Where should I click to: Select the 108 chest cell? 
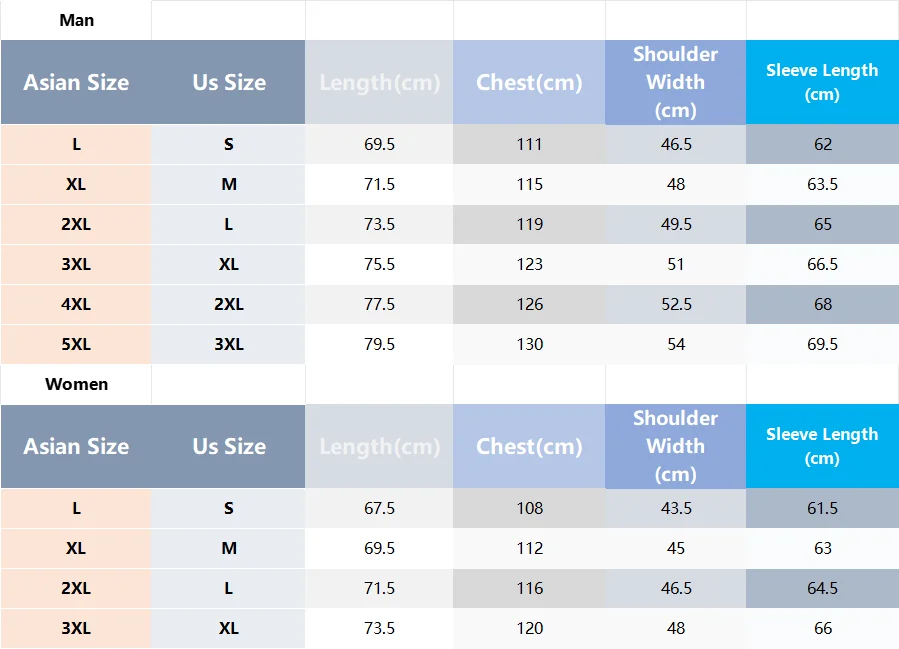pyautogui.click(x=529, y=508)
